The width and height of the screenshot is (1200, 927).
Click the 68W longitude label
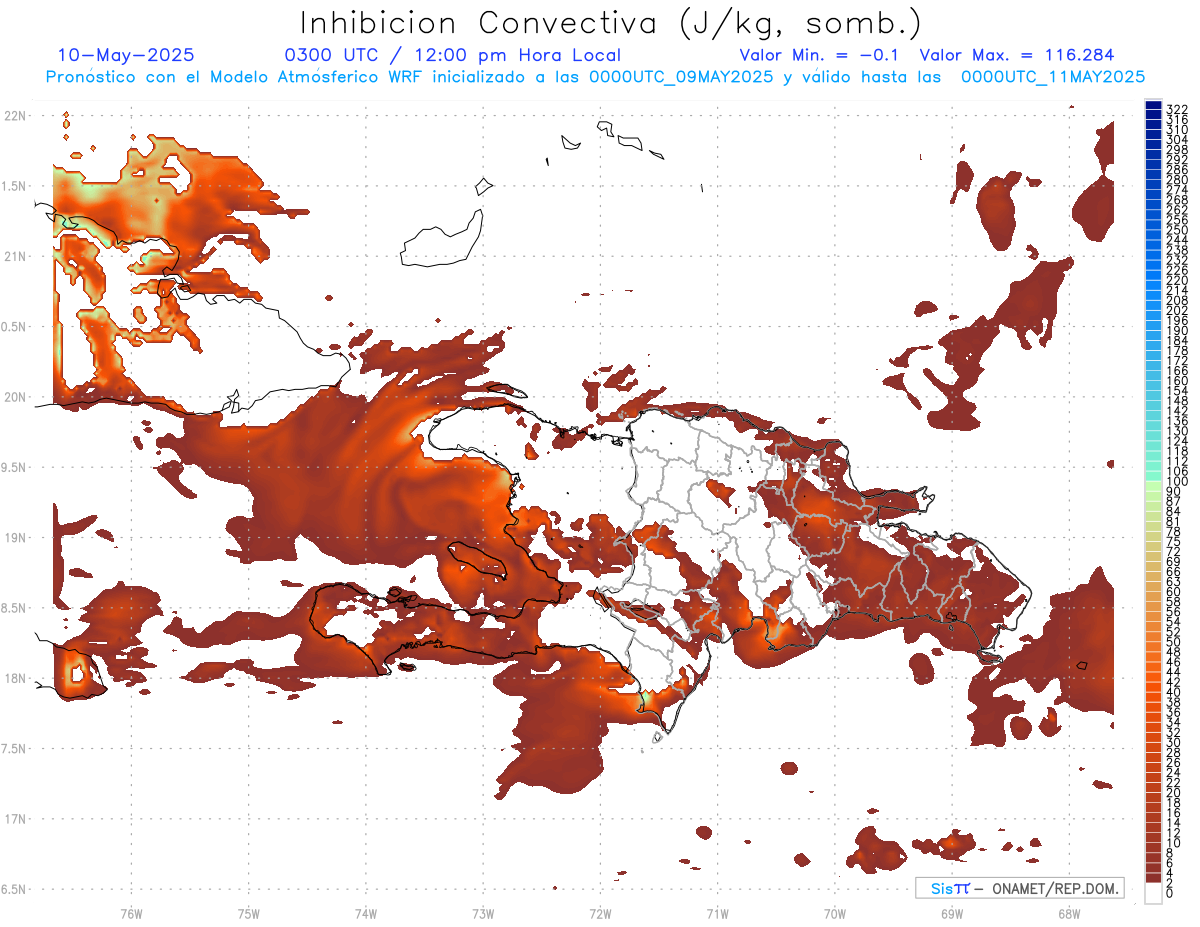pyautogui.click(x=1068, y=913)
